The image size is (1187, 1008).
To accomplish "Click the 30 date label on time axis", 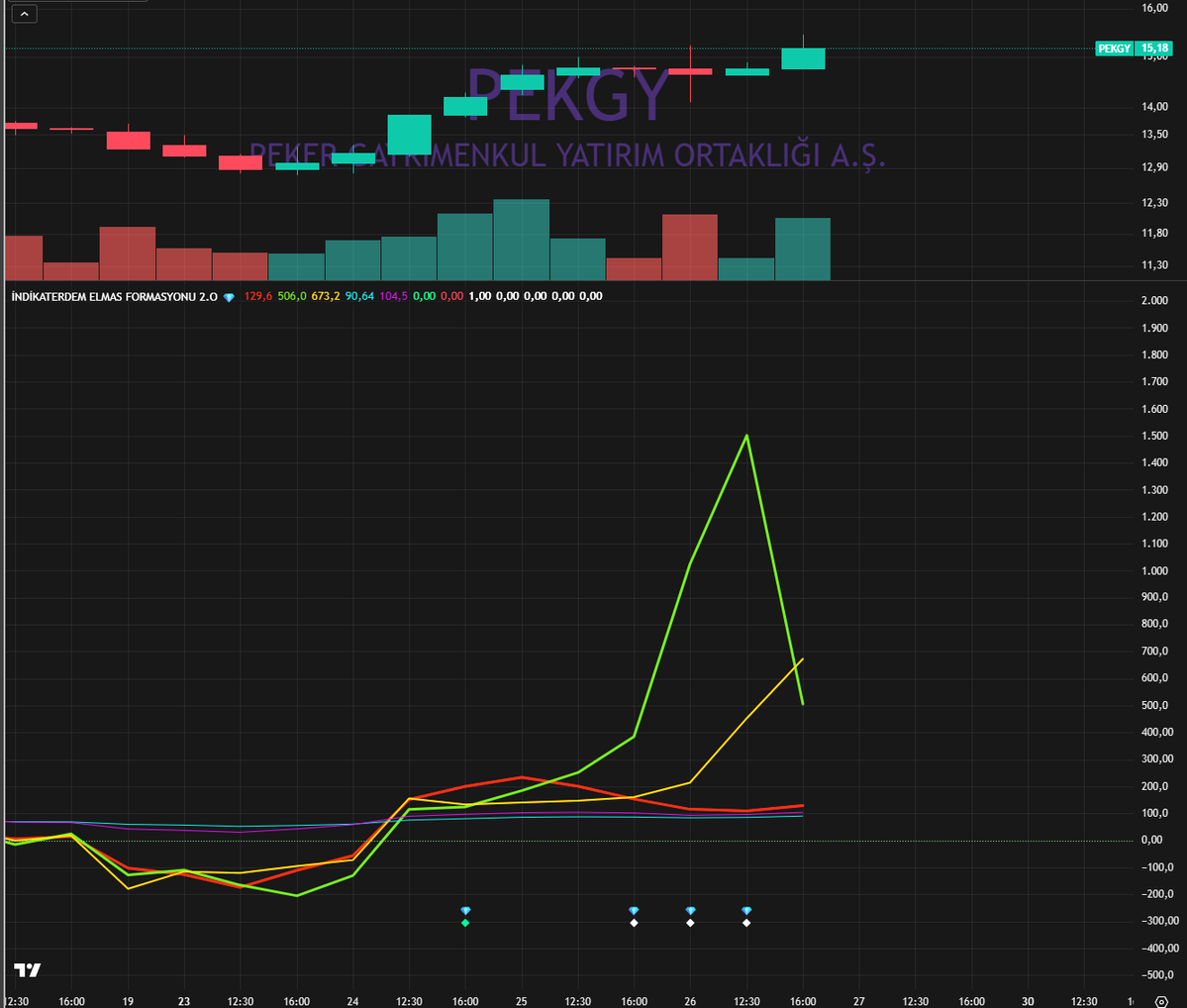I will click(1028, 1001).
